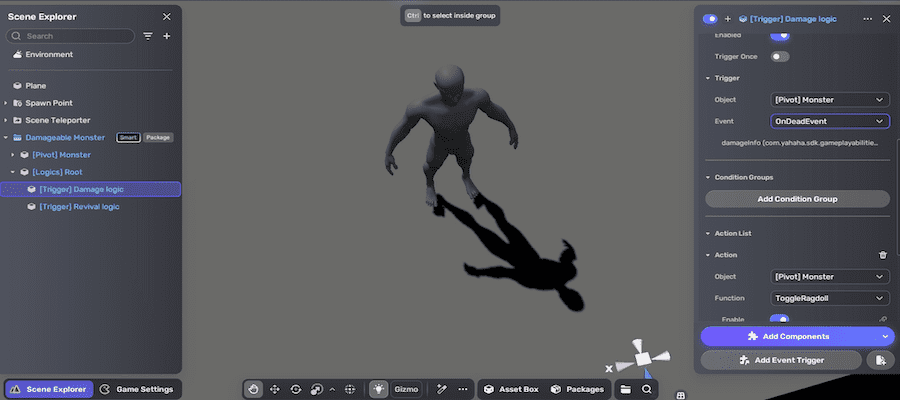The height and width of the screenshot is (400, 900).
Task: Click the Add Condition Group button
Action: click(797, 199)
